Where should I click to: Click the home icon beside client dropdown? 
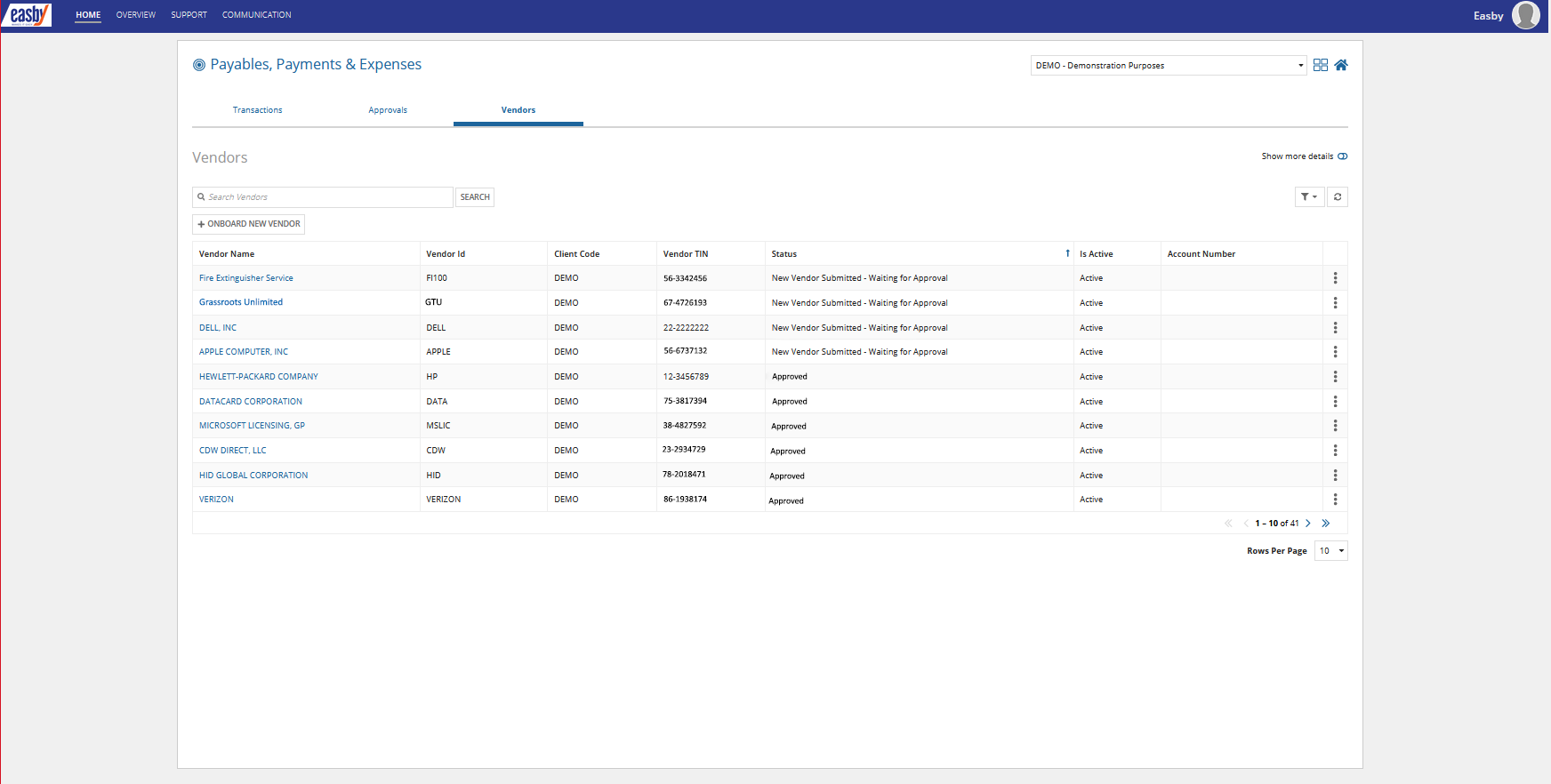click(x=1341, y=65)
